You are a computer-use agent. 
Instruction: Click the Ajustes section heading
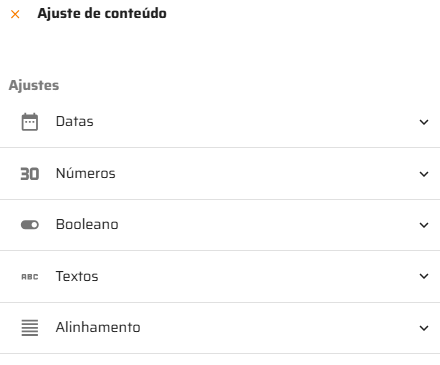coord(34,85)
